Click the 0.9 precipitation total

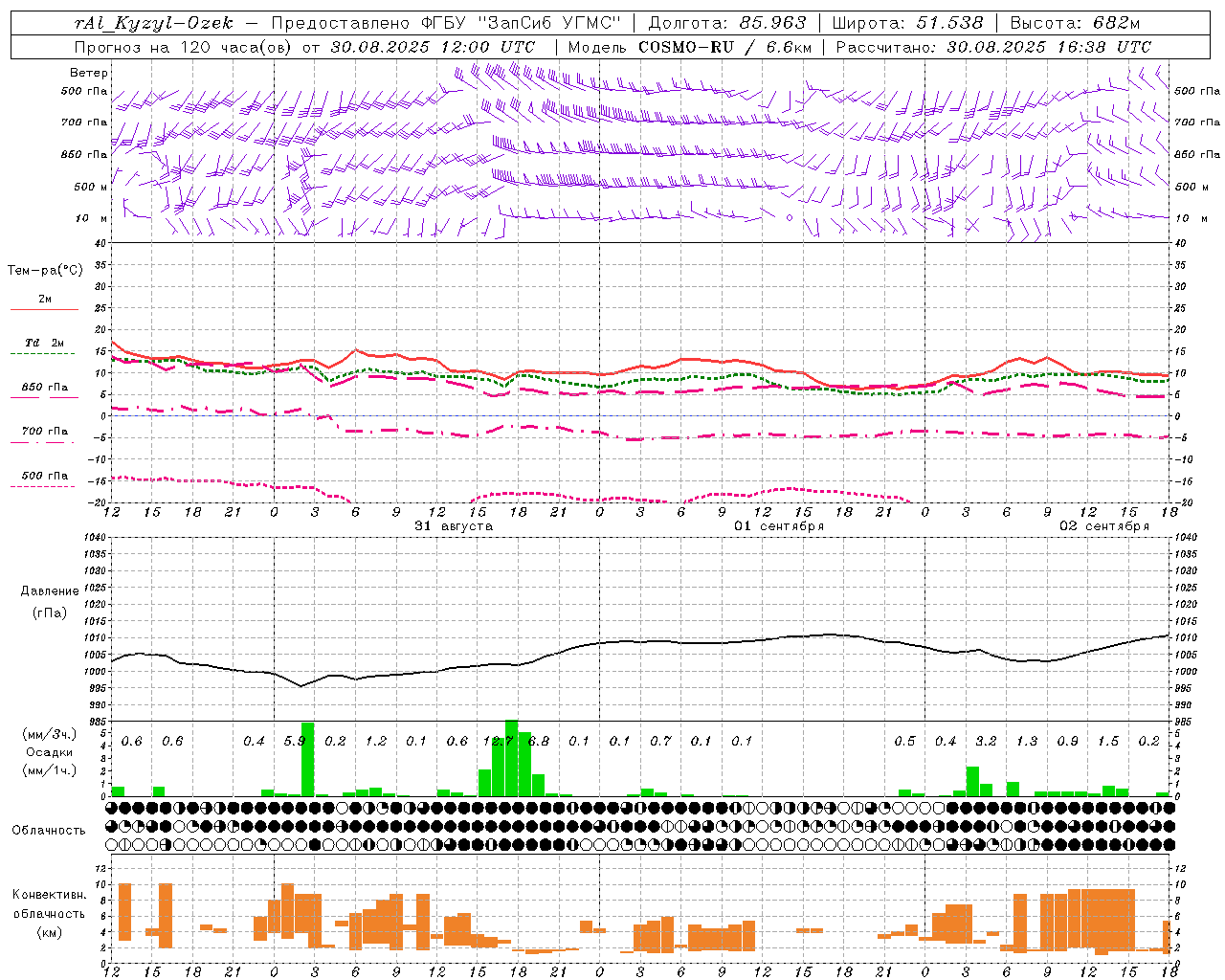[1068, 741]
